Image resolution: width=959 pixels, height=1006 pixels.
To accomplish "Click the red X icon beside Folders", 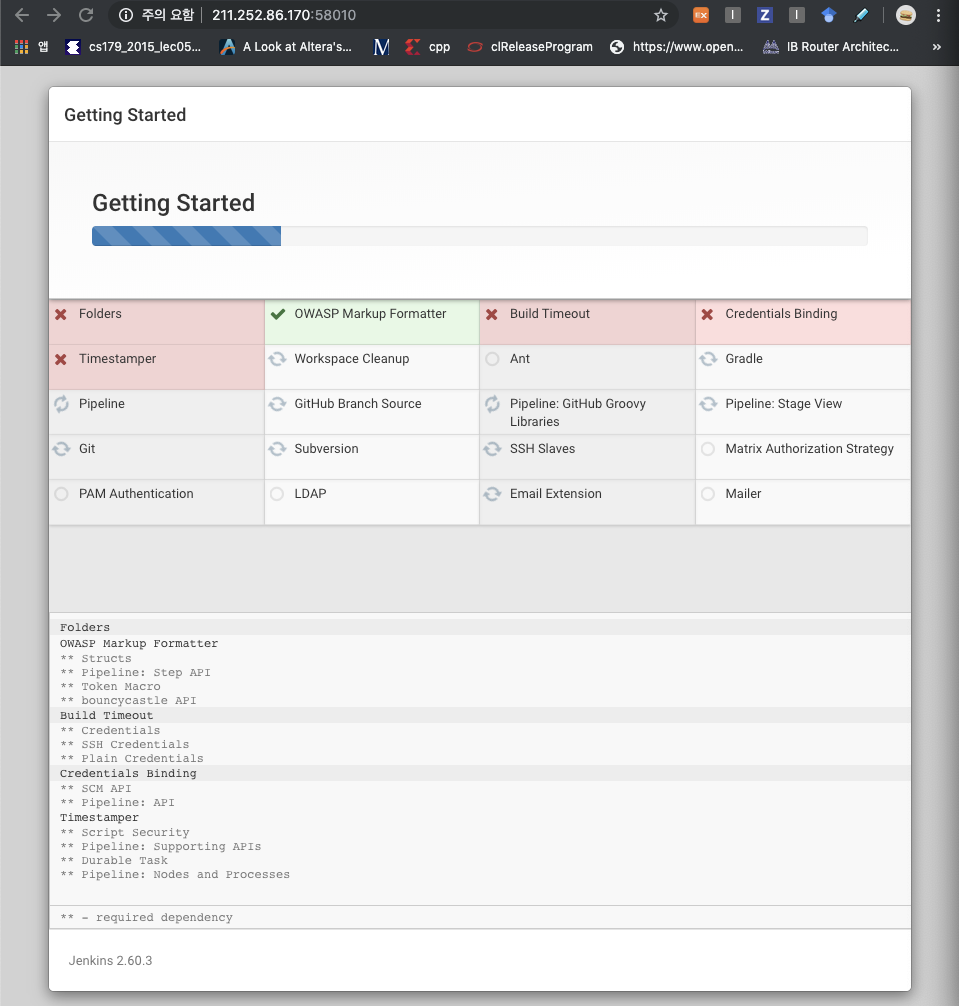I will pyautogui.click(x=61, y=314).
